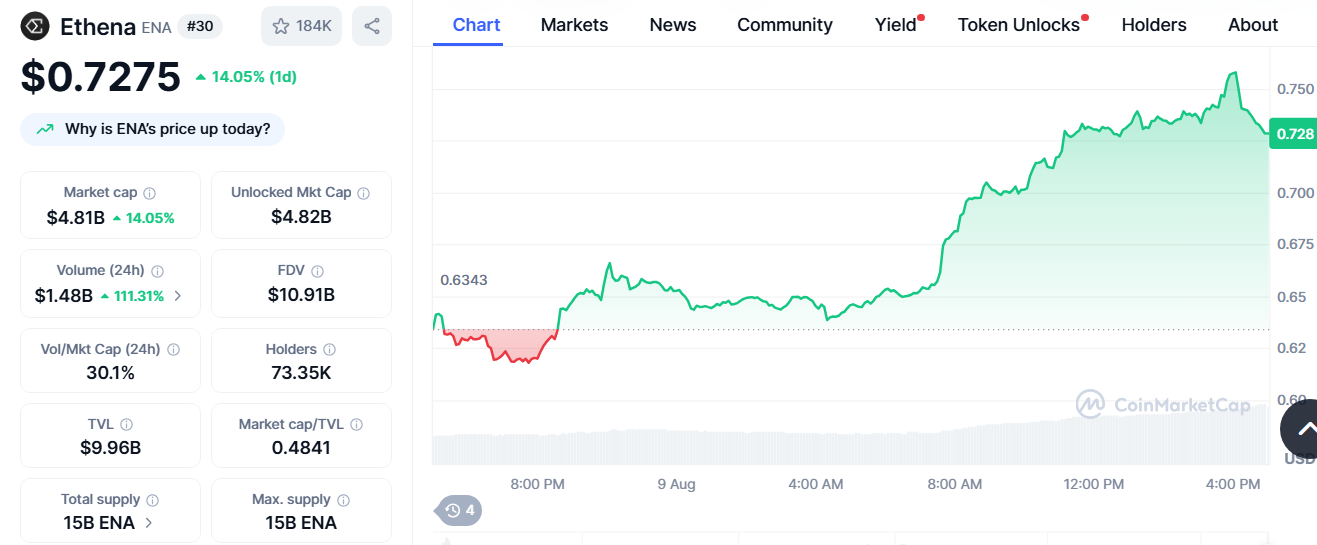Click the $4.81B market cap value
Viewport: 1317px width, 545px height.
(76, 217)
